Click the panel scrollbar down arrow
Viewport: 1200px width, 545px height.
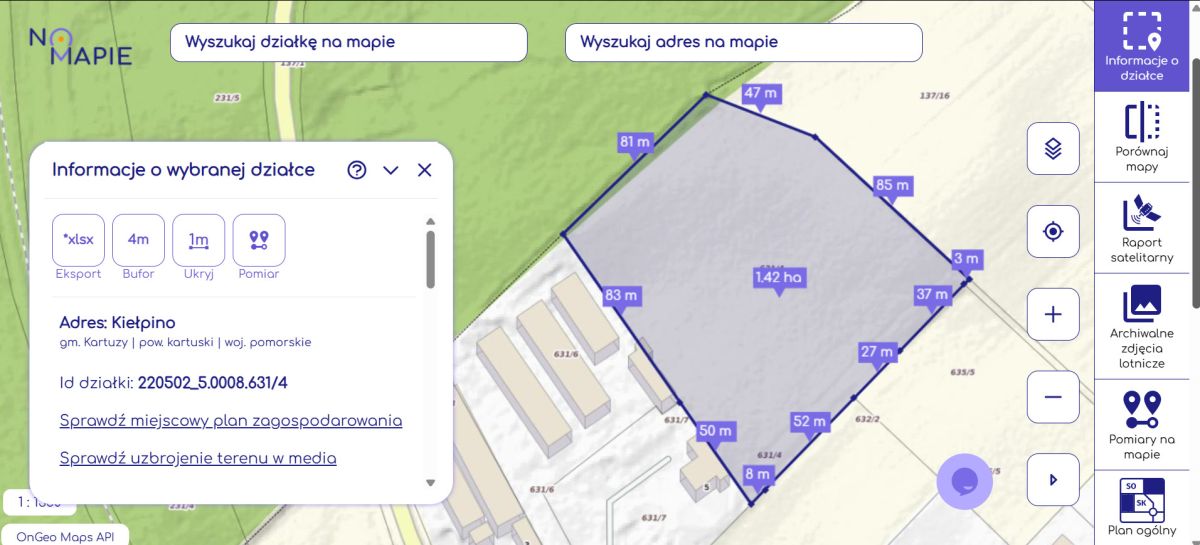[x=431, y=482]
